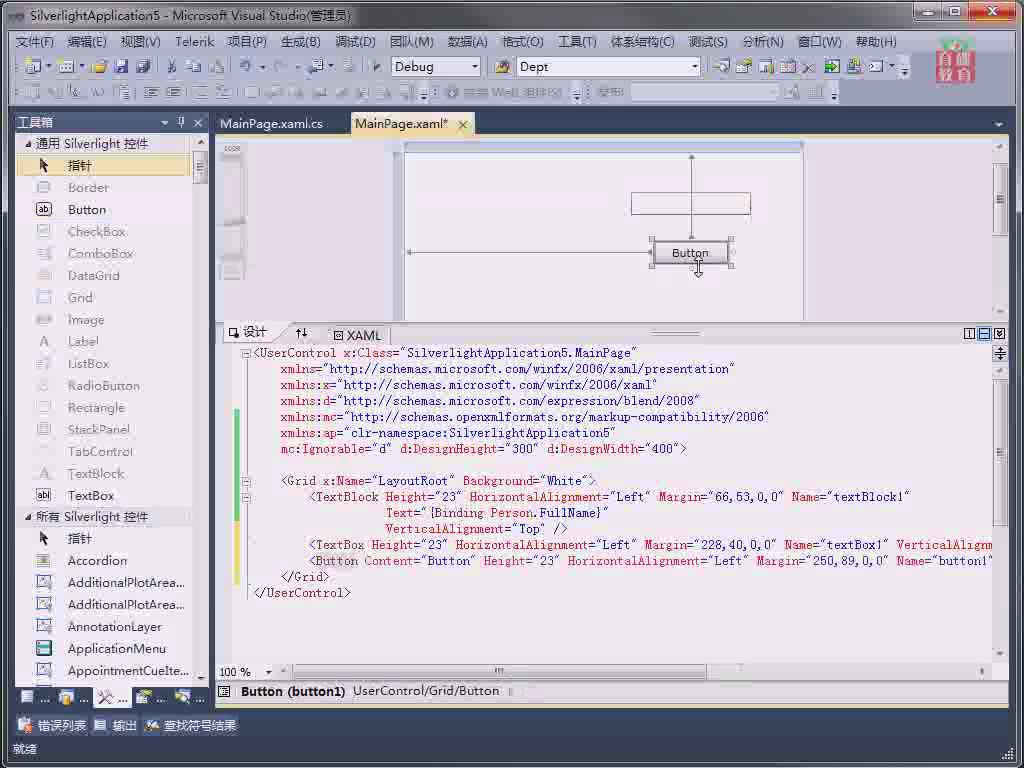
Task: Select ApplicationMenu control in the toolbox
Action: pyautogui.click(x=104, y=648)
